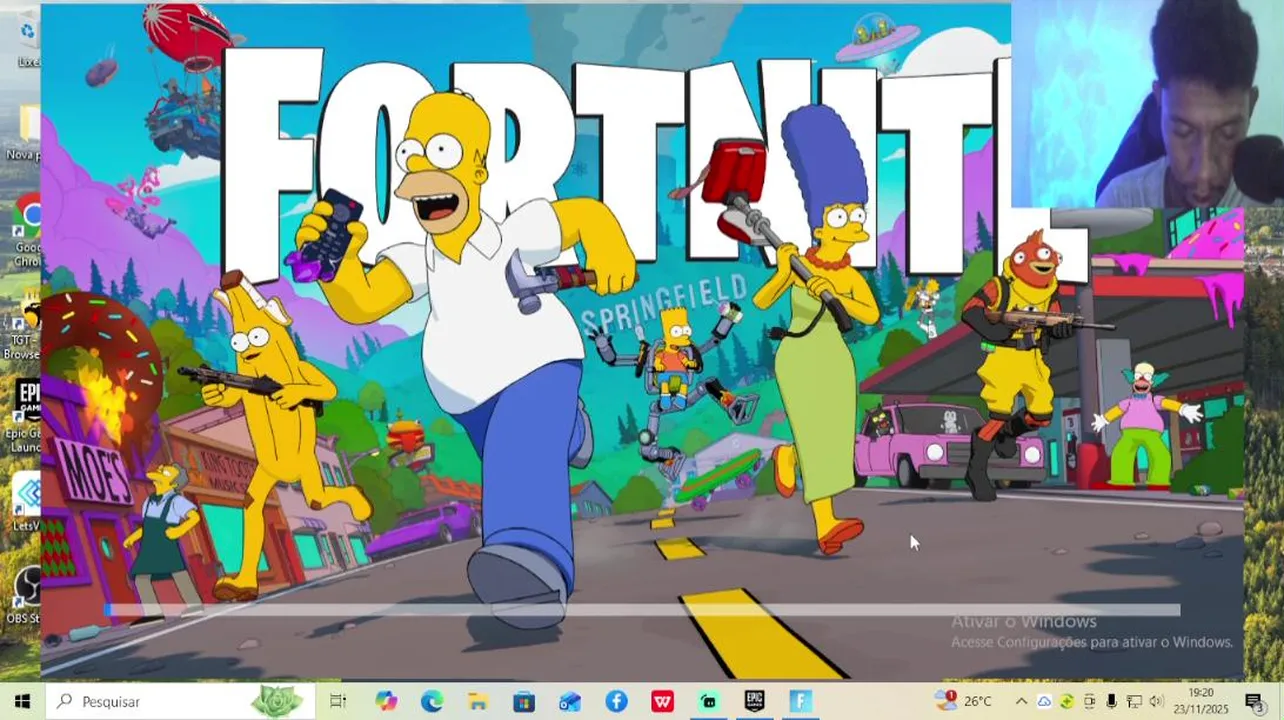Open Facebook from the taskbar
Screen dimensions: 1284x720
(616, 701)
